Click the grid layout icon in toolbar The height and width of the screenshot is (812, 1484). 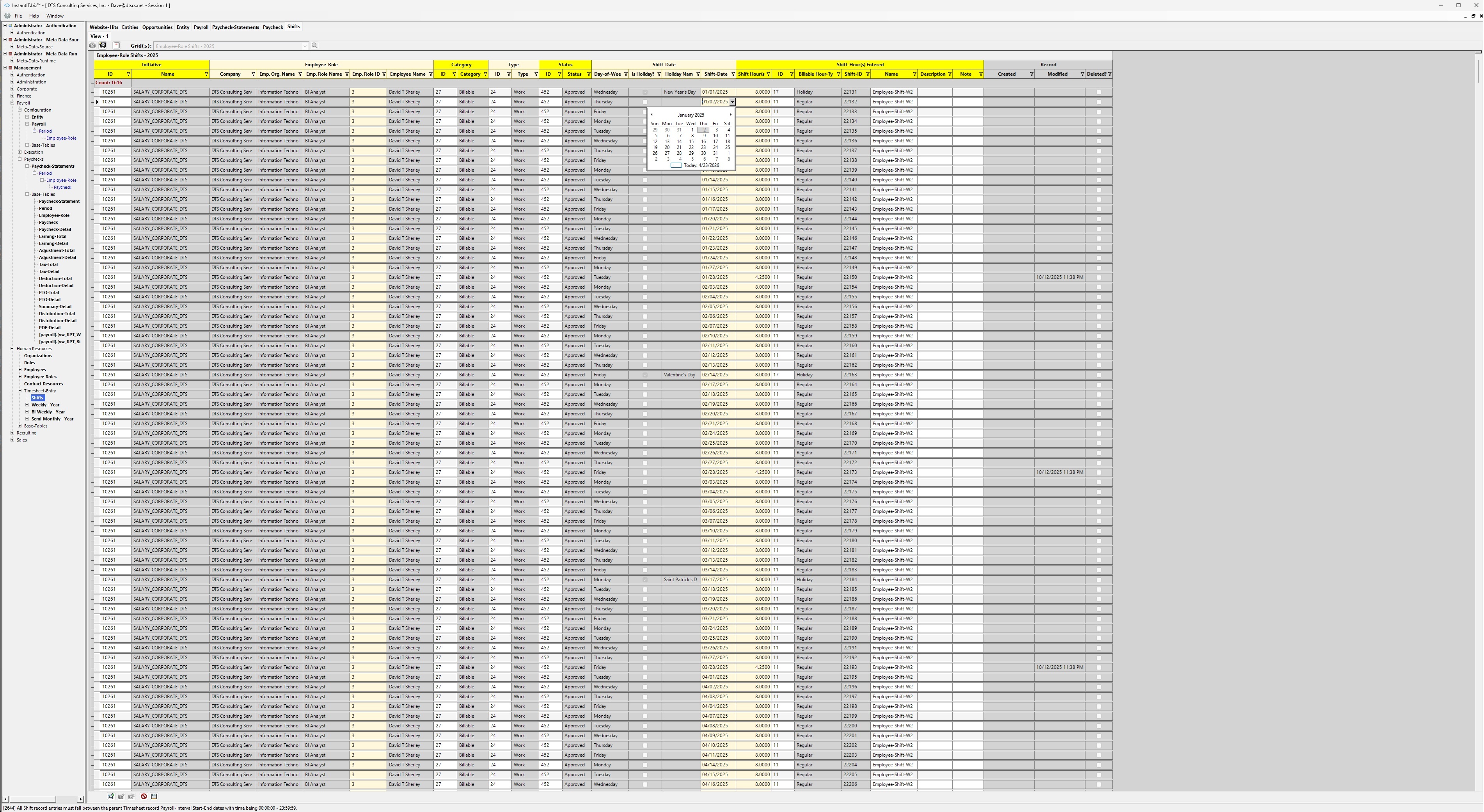click(x=103, y=46)
